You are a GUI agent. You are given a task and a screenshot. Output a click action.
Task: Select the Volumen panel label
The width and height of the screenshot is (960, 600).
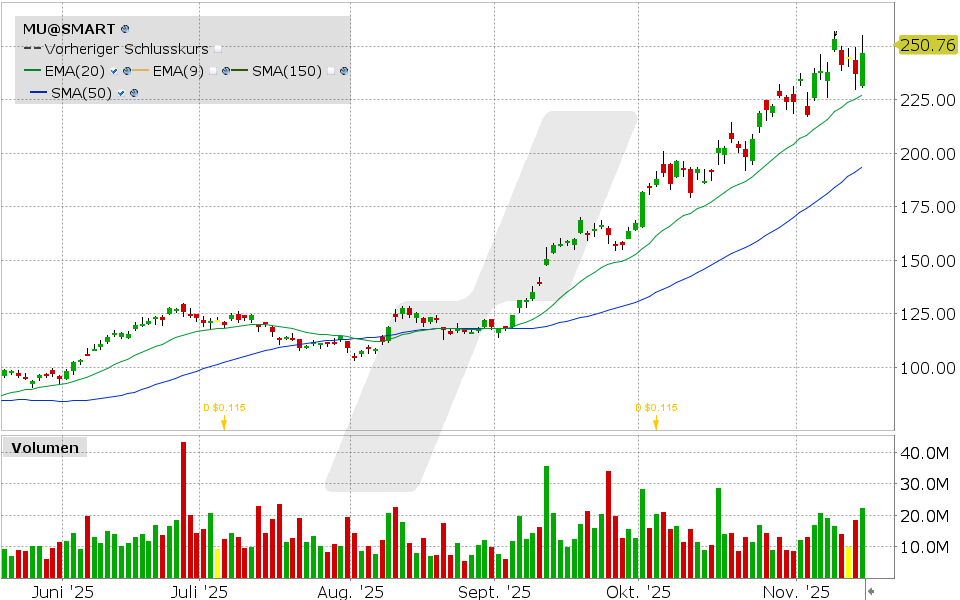[43, 448]
